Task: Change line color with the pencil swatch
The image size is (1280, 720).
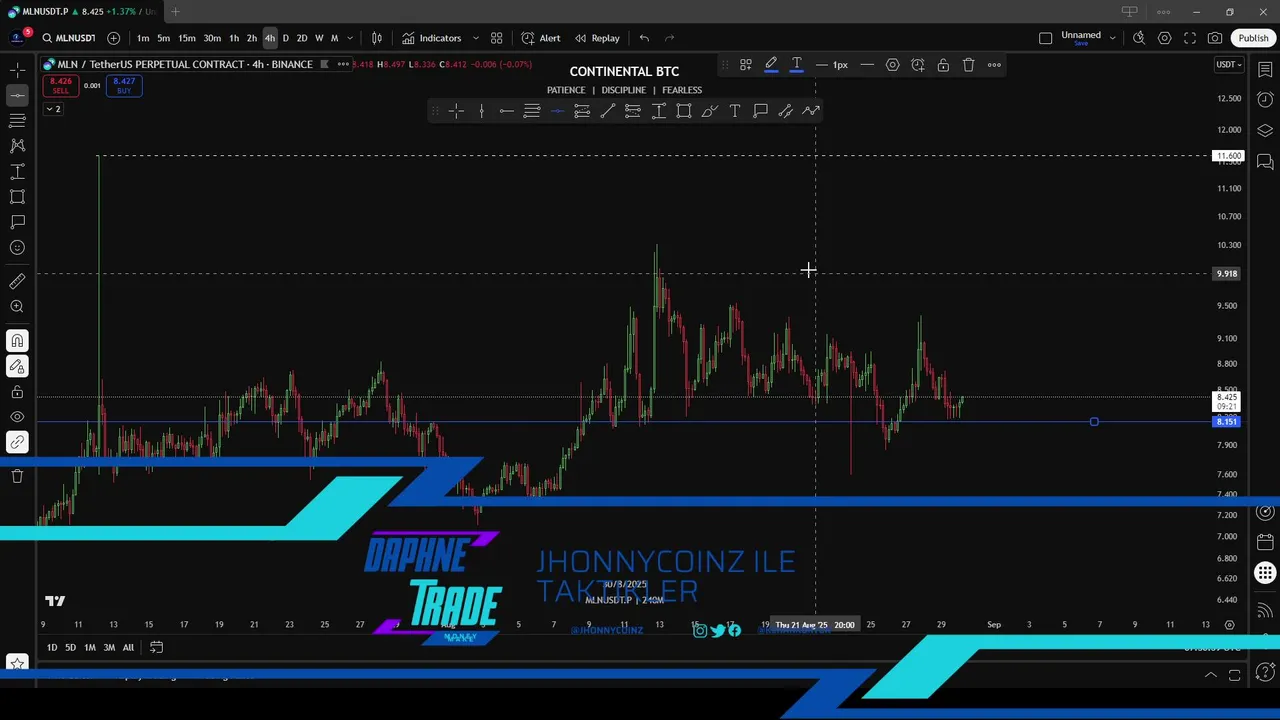Action: click(771, 65)
